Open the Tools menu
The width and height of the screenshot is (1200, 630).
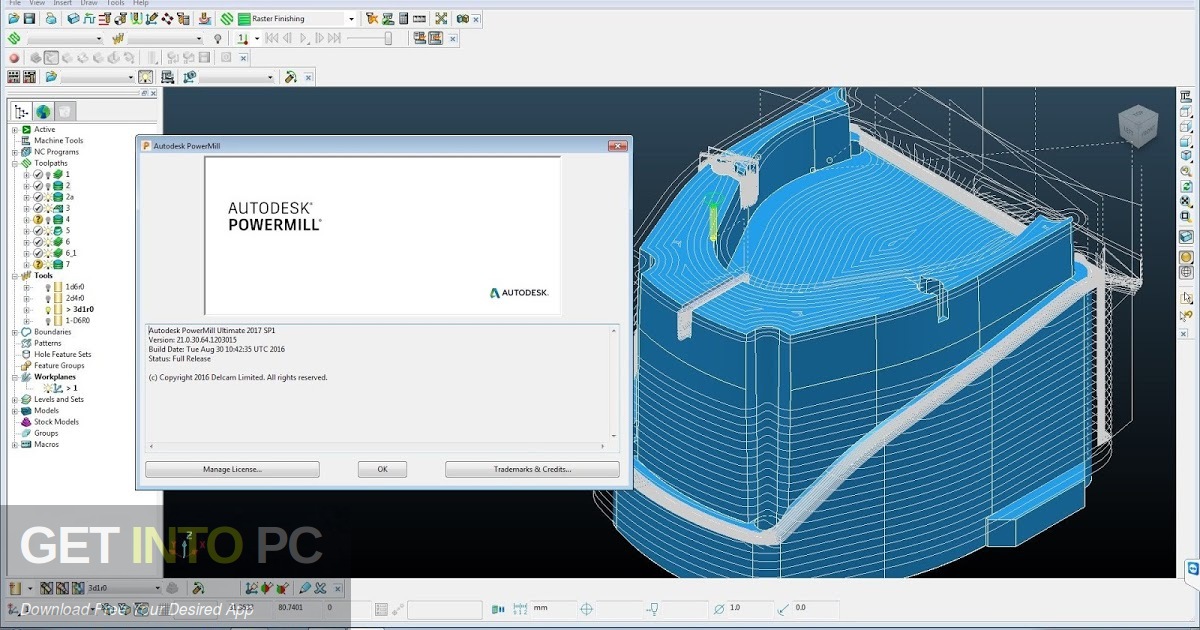tap(115, 3)
